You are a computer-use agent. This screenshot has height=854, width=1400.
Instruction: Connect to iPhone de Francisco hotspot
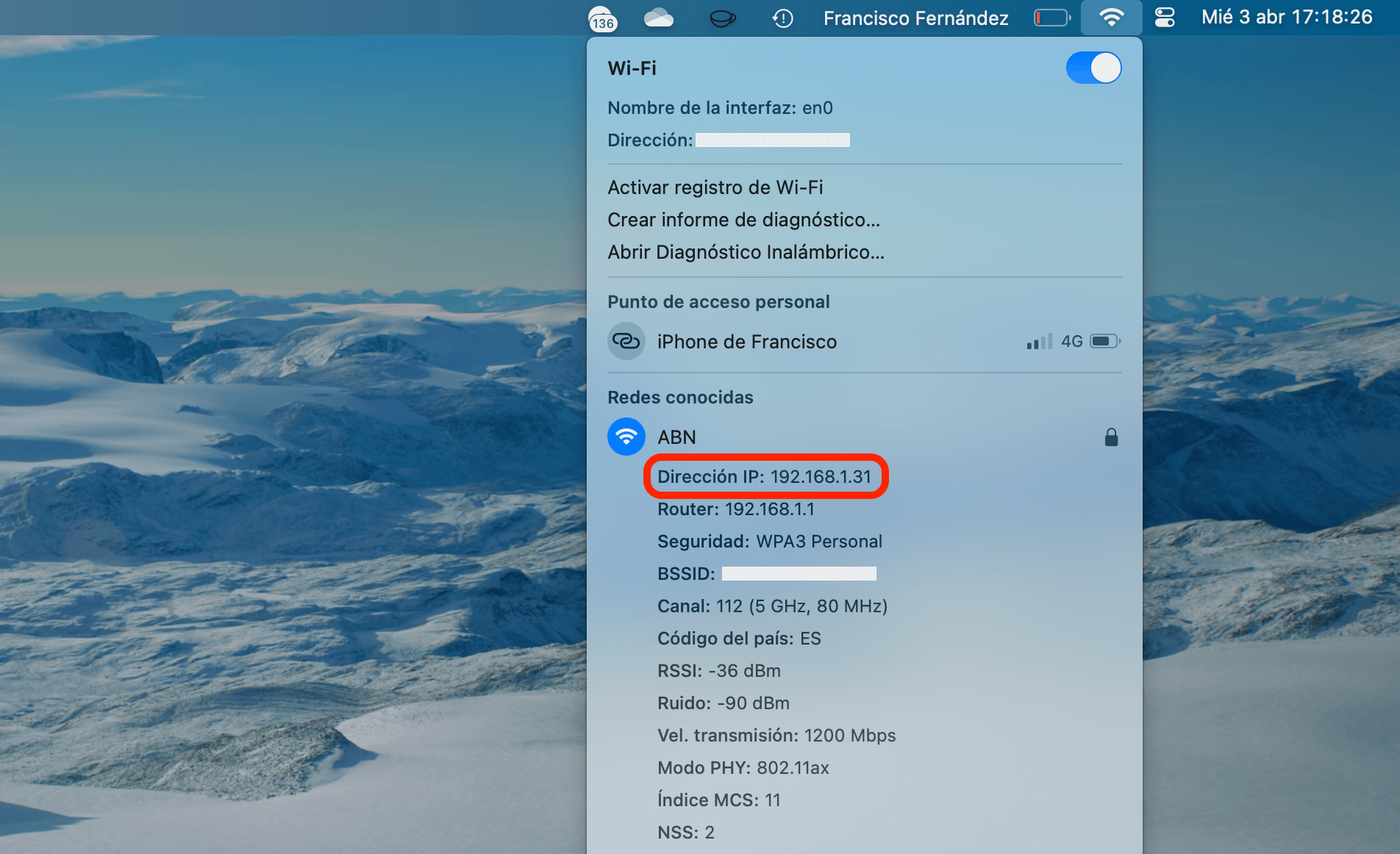[x=746, y=341]
